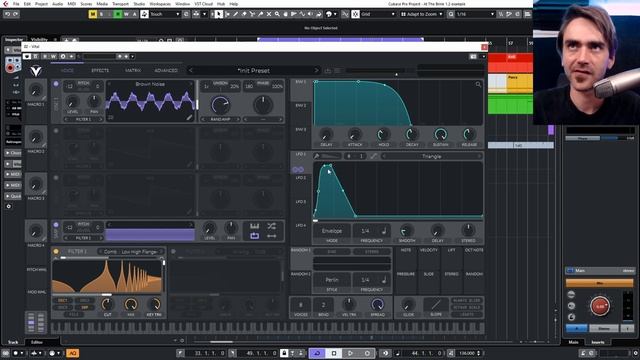Screen dimensions: 640x360
Task: Click the sample shuffle random icon
Action: tap(271, 226)
